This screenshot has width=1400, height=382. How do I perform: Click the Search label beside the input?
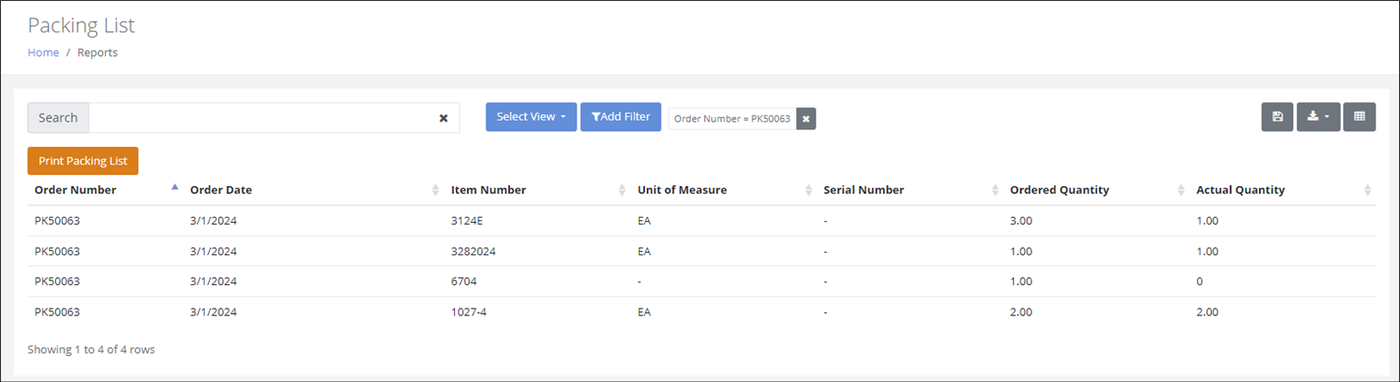pyautogui.click(x=58, y=118)
